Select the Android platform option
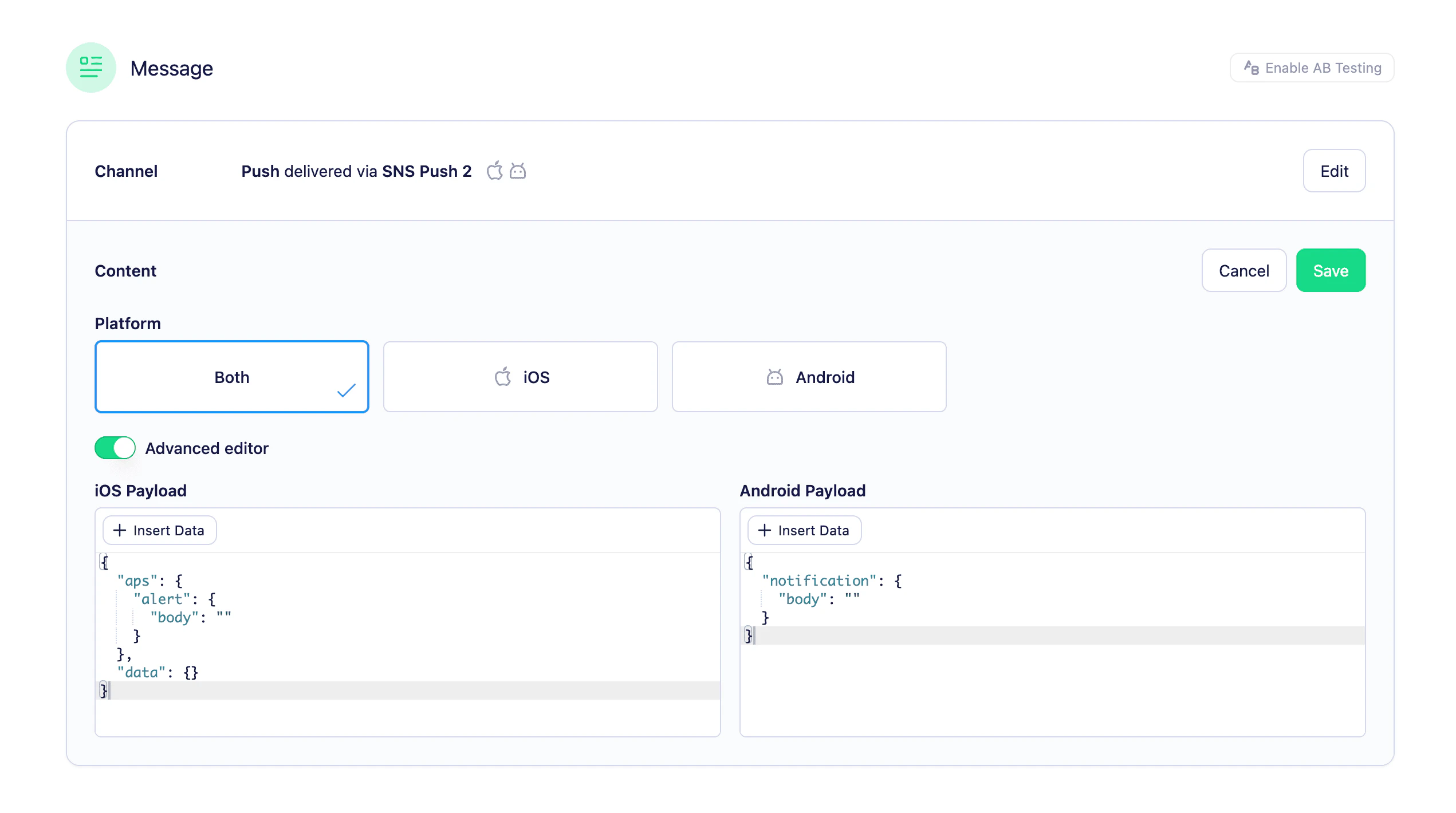This screenshot has width=1456, height=813. tap(809, 377)
